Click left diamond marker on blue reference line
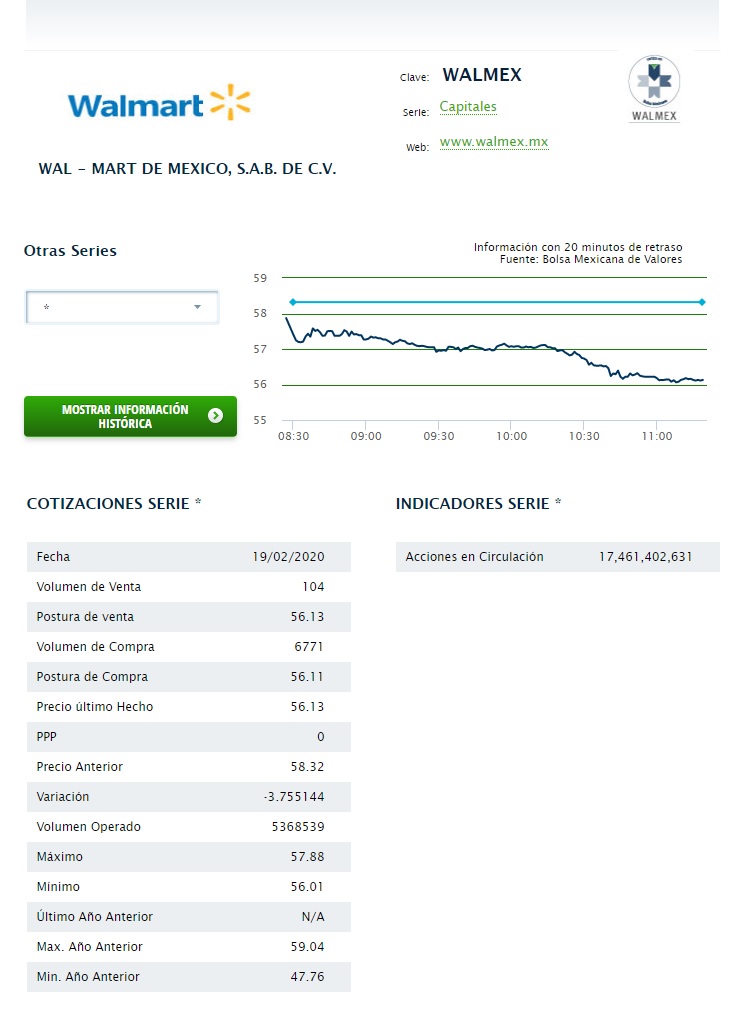 tap(292, 302)
